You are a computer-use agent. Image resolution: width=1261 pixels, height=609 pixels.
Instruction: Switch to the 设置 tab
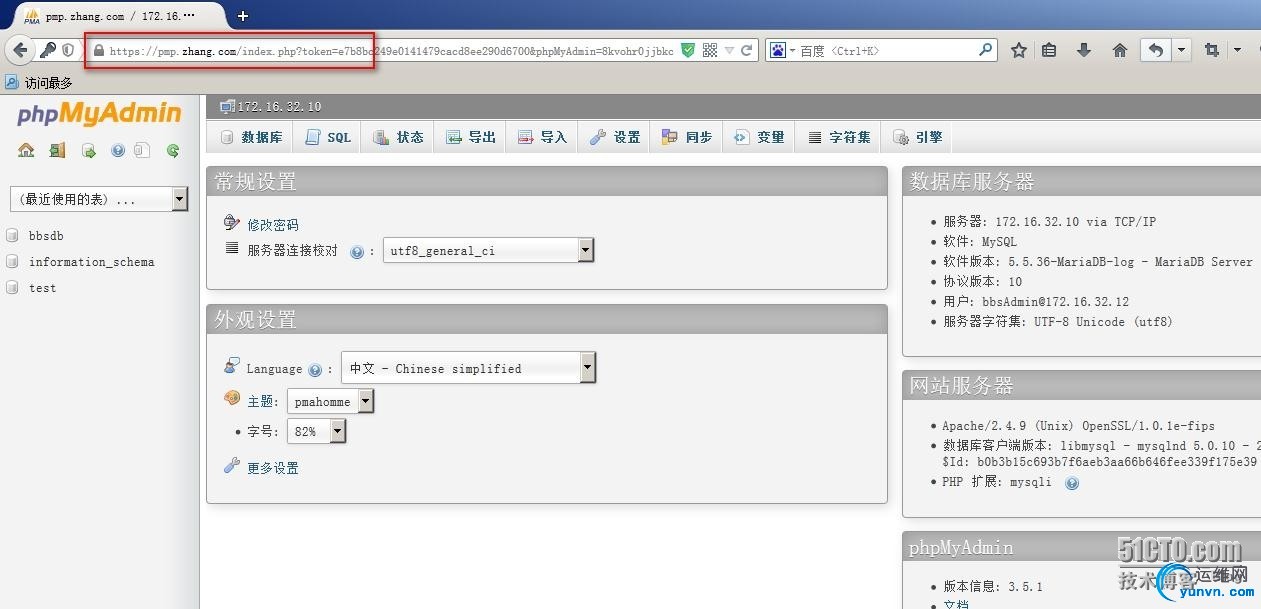615,137
